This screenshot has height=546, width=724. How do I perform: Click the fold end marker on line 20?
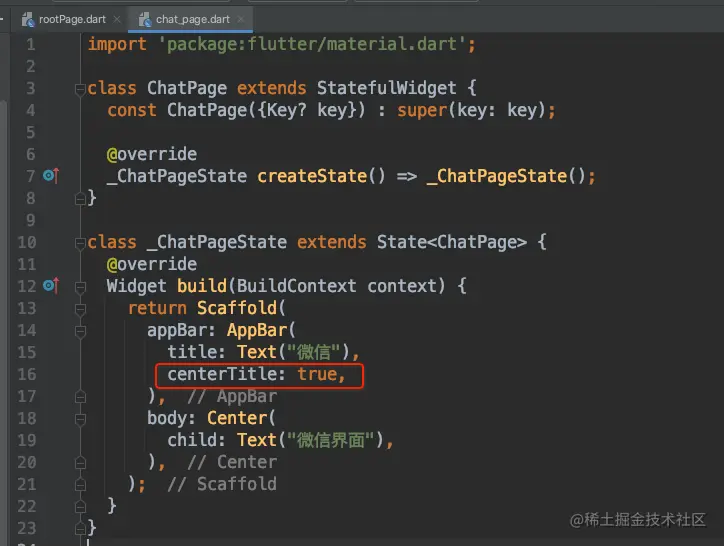[x=80, y=463]
